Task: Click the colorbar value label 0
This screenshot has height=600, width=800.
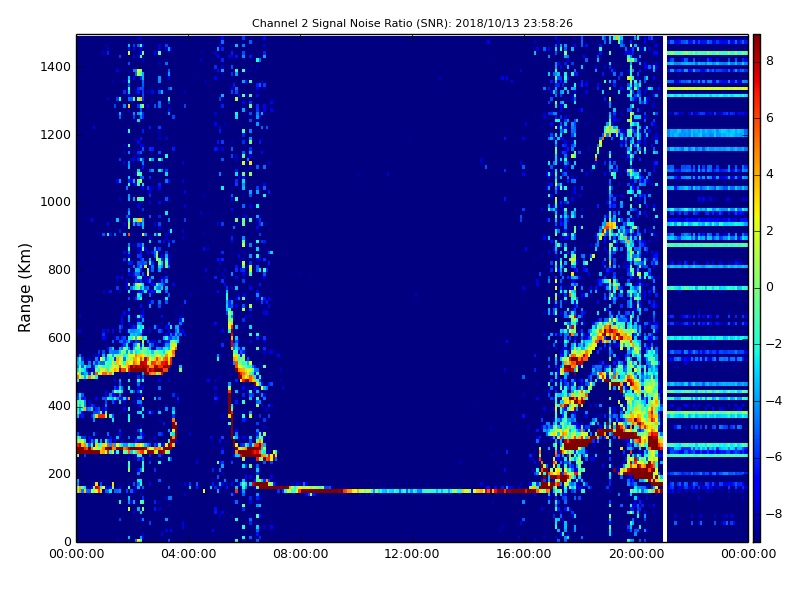Action: 770,287
